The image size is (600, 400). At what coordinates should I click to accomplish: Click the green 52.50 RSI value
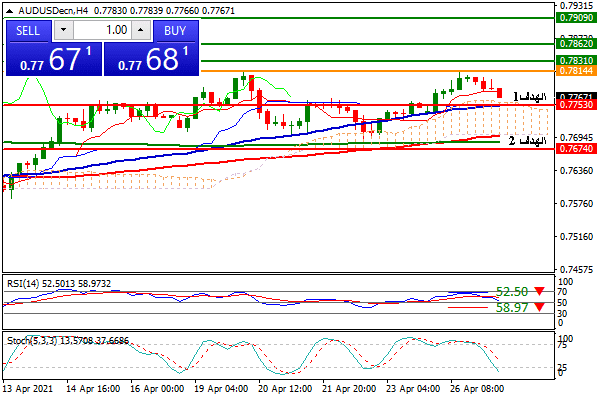[512, 292]
